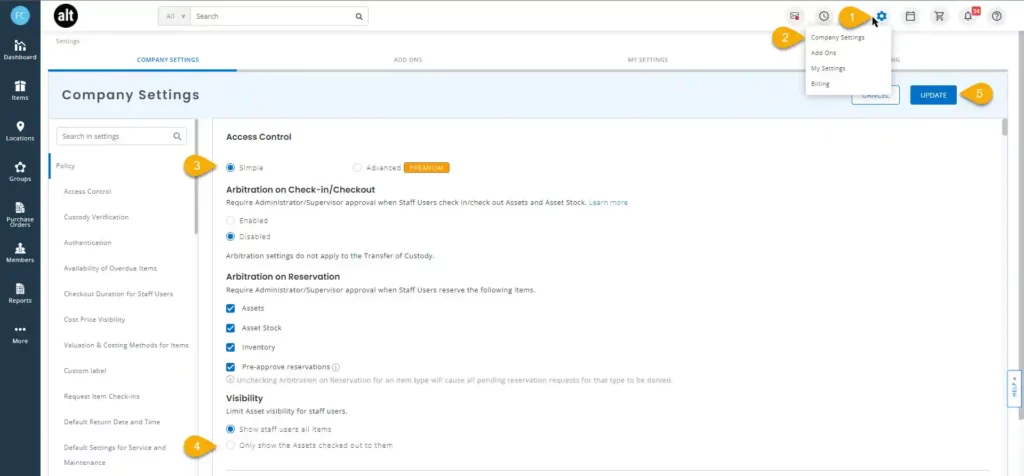
Task: Click the Purchase Orders sidebar icon
Action: pos(20,212)
